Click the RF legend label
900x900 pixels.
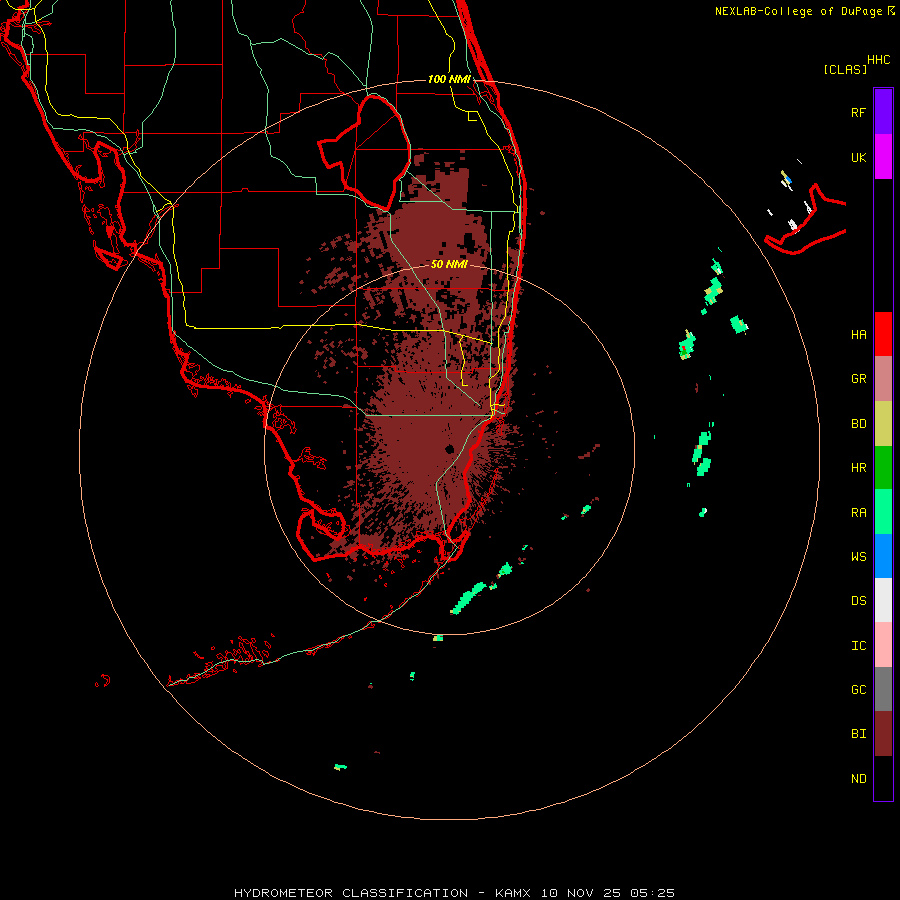coord(858,112)
